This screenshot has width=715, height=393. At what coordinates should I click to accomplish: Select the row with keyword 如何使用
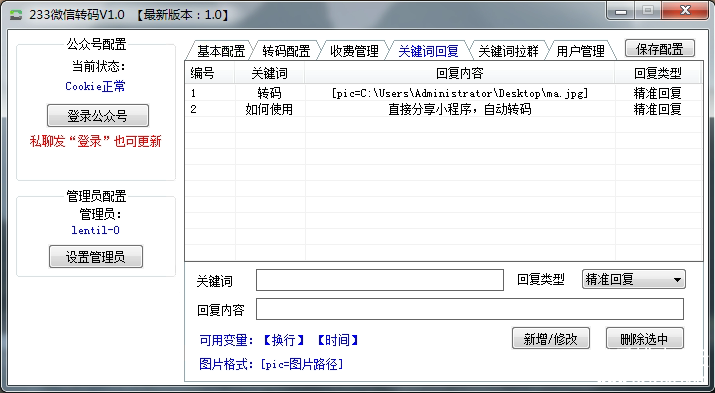pyautogui.click(x=443, y=109)
